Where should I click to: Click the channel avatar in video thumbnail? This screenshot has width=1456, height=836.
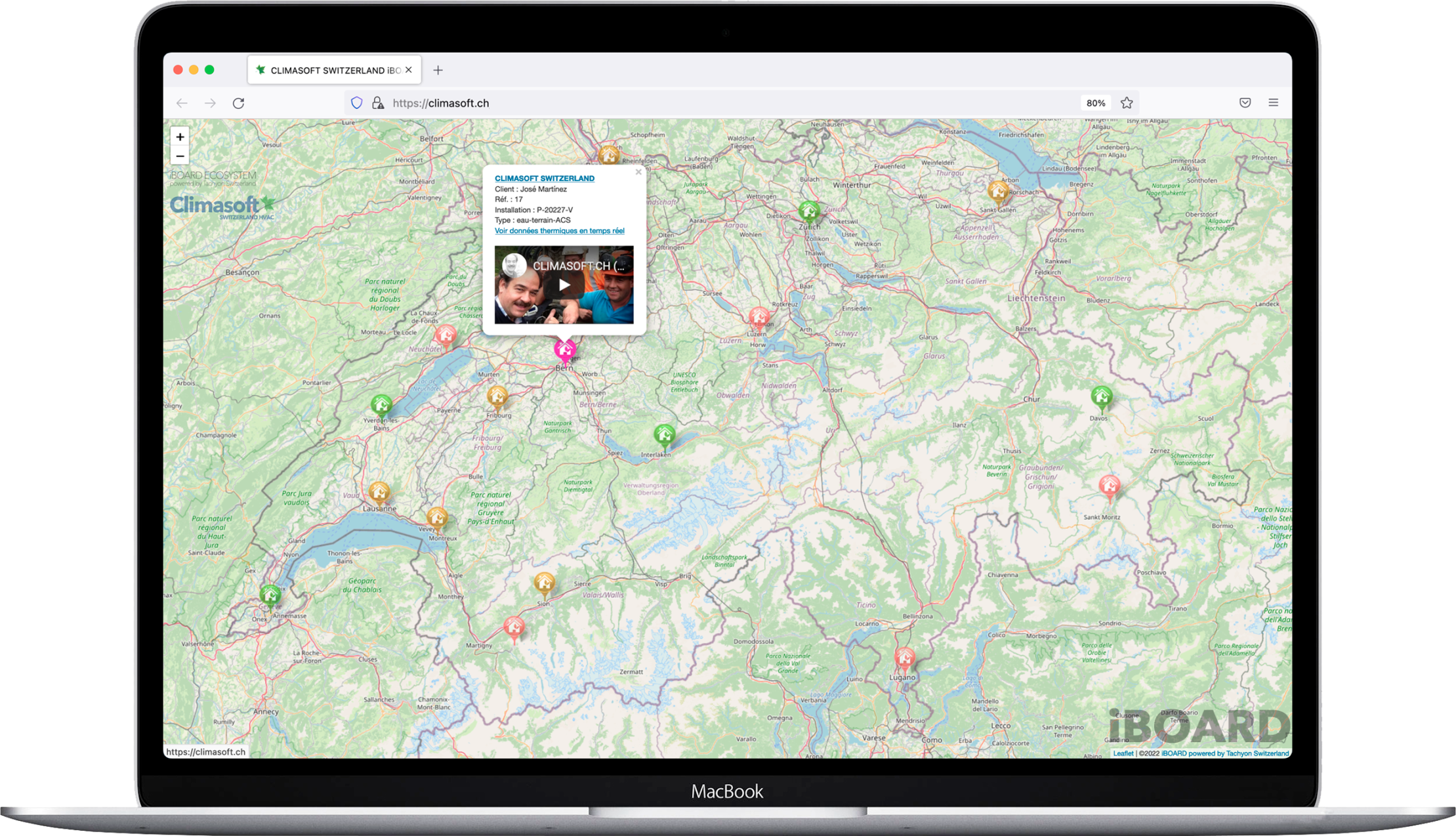514,265
